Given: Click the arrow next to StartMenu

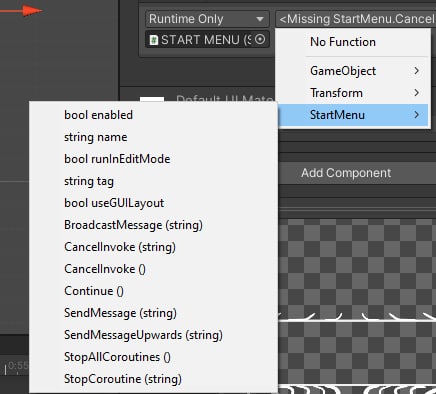Looking at the screenshot, I should click(416, 115).
